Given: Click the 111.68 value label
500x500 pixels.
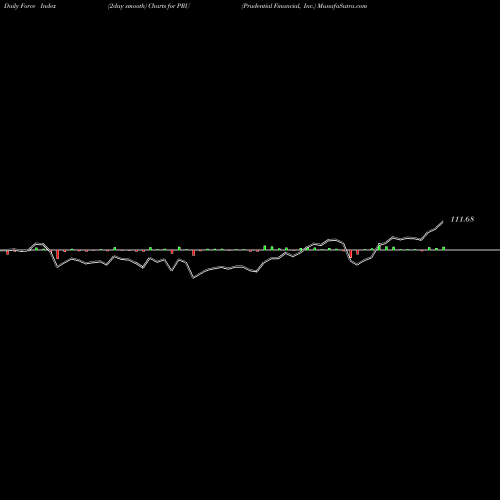Looking at the screenshot, I should point(462,219).
